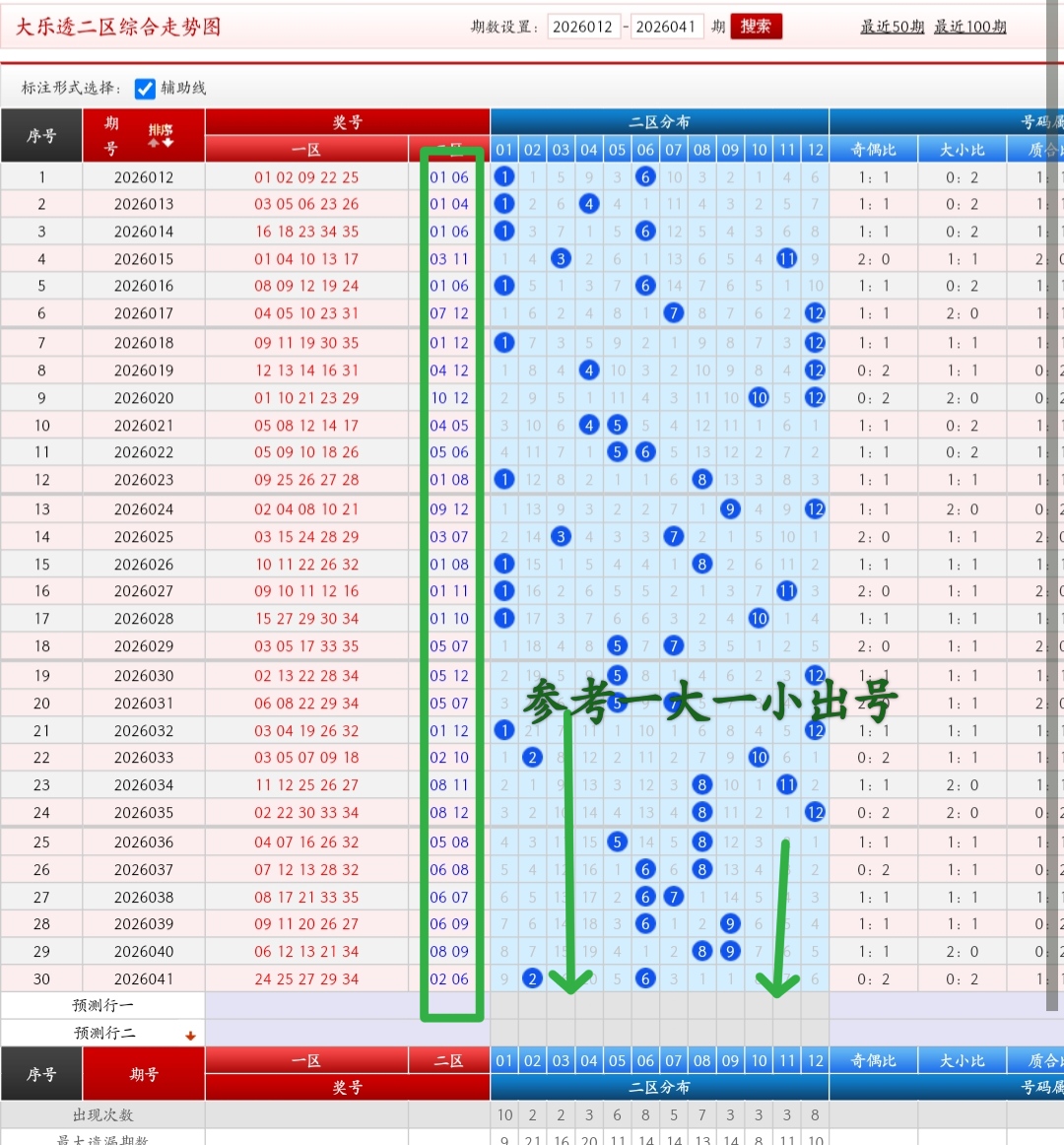The width and height of the screenshot is (1064, 1145).
Task: Click the top 大小比 column header
Action: (x=962, y=150)
